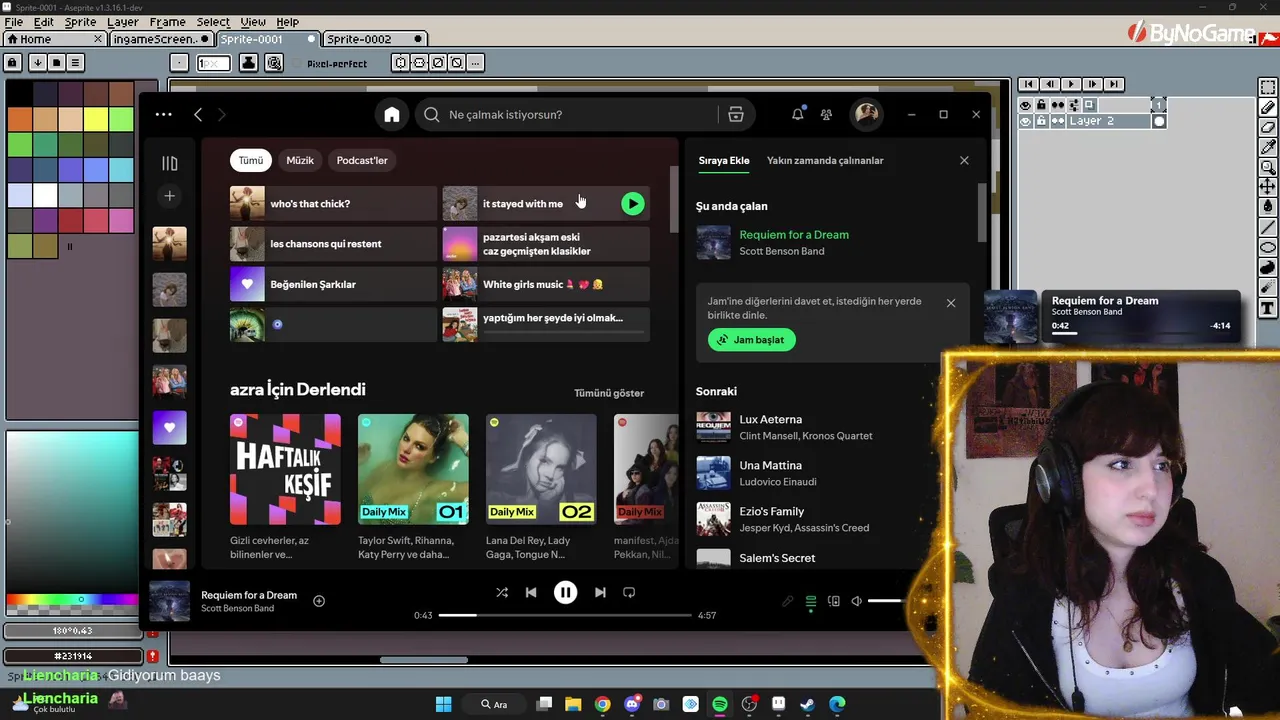The width and height of the screenshot is (1280, 720).
Task: Open Spotify friend activity icon
Action: click(x=826, y=114)
